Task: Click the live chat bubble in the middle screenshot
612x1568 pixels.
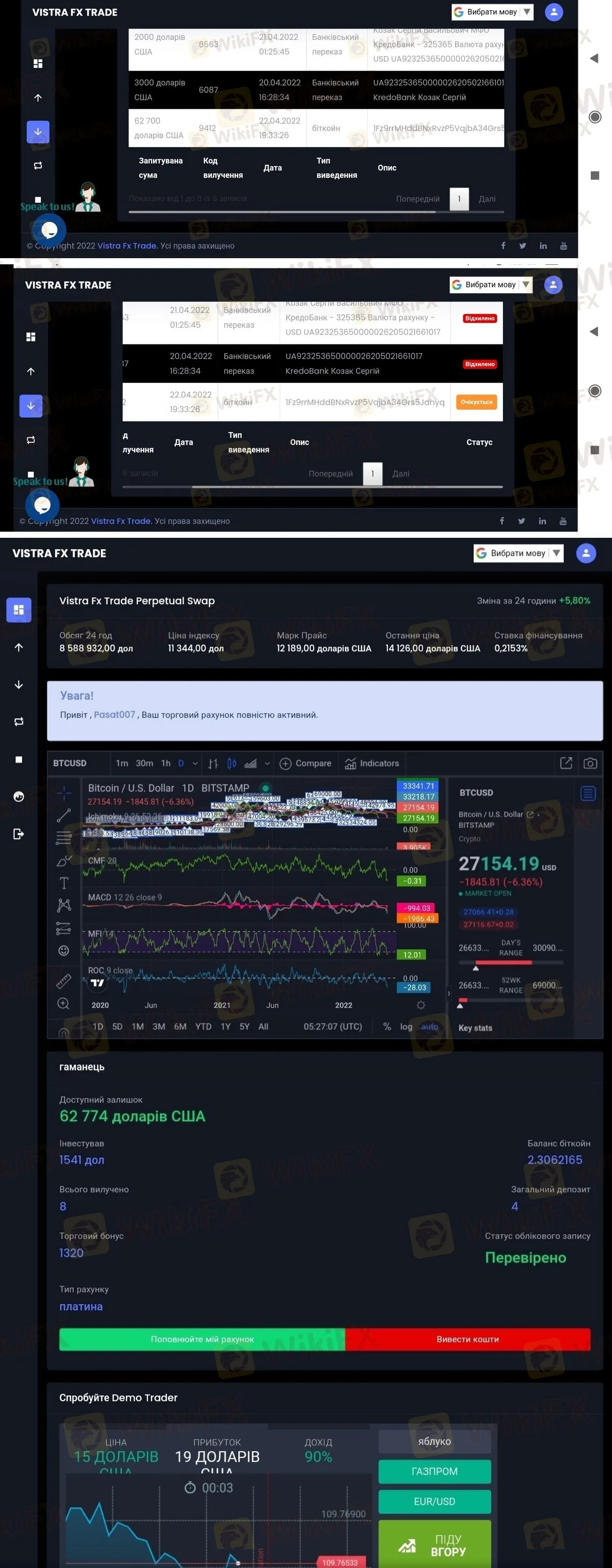Action: 42,504
